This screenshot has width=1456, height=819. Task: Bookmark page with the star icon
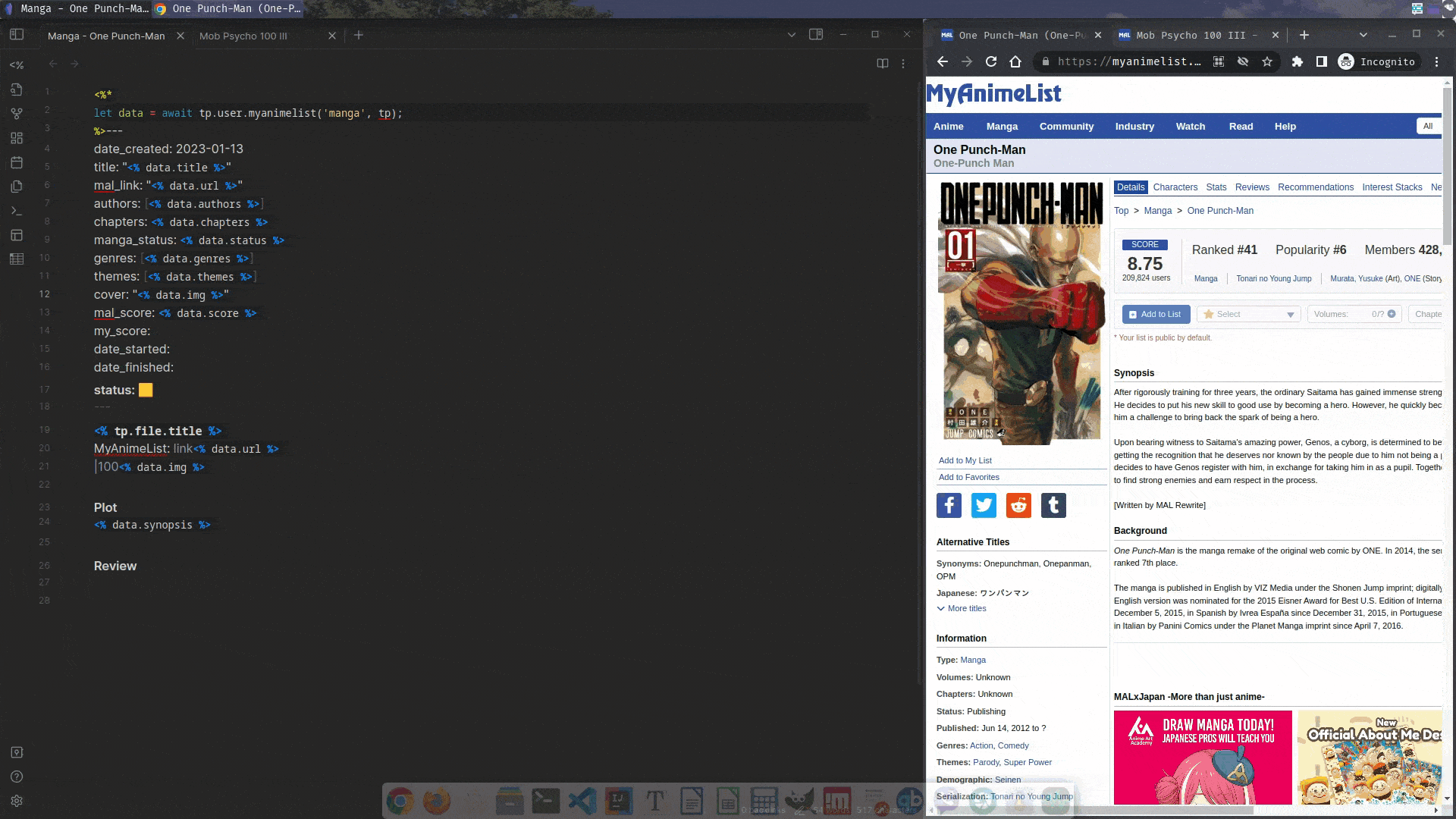click(x=1267, y=61)
